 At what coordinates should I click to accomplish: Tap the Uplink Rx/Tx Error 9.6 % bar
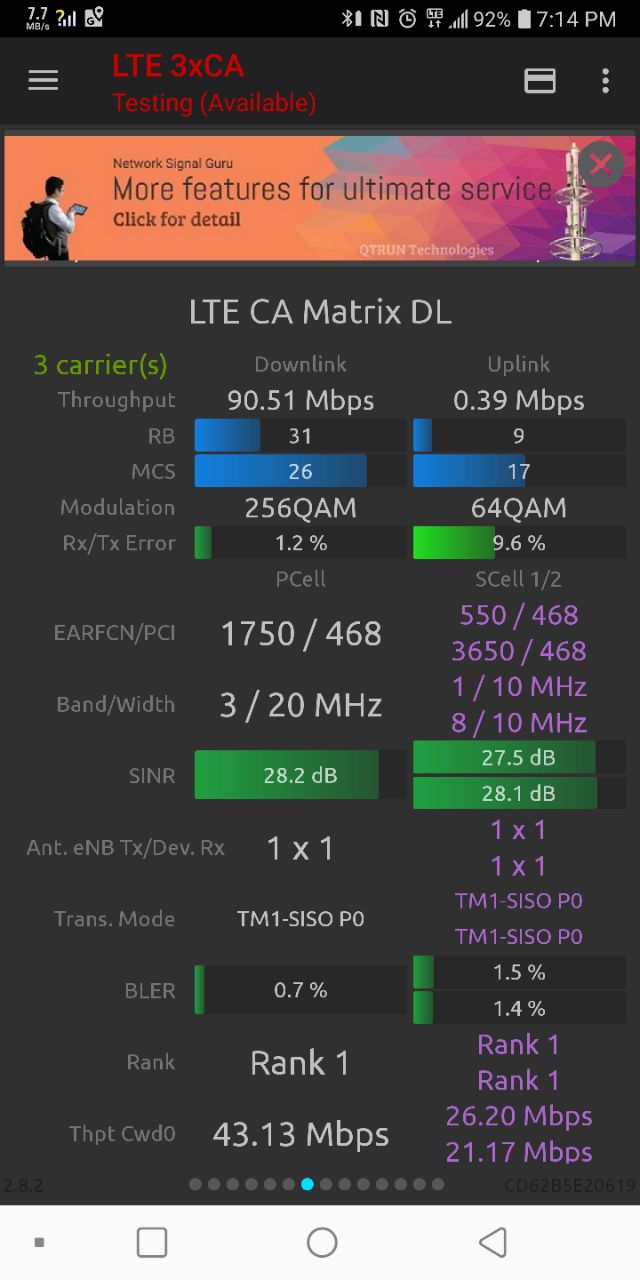(x=519, y=543)
